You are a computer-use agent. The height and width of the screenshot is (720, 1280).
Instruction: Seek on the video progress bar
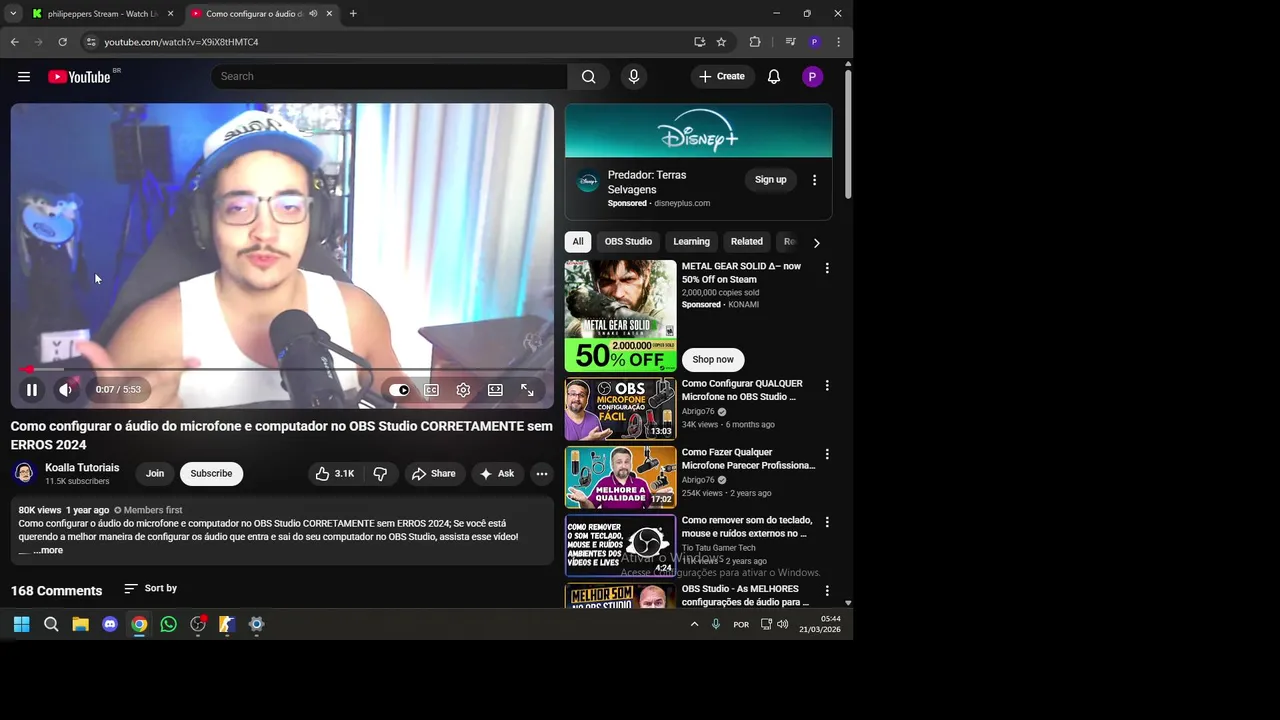pos(282,369)
